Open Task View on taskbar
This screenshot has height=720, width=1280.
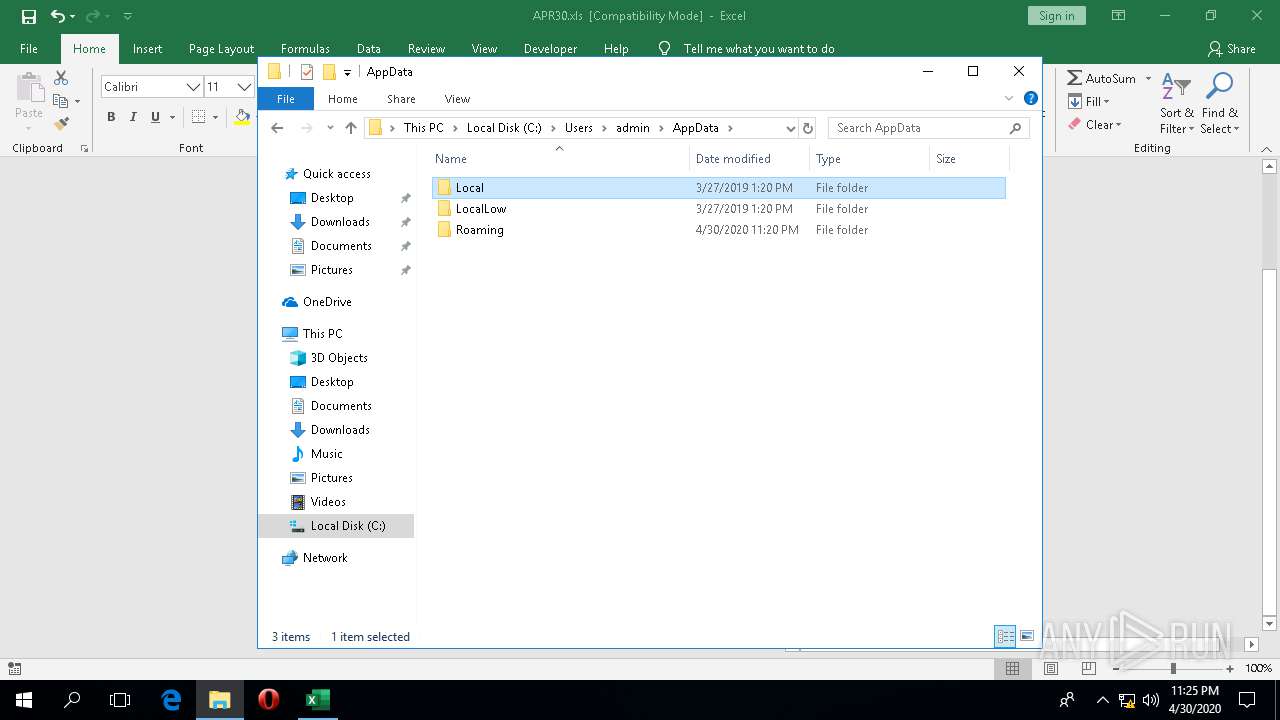[120, 700]
